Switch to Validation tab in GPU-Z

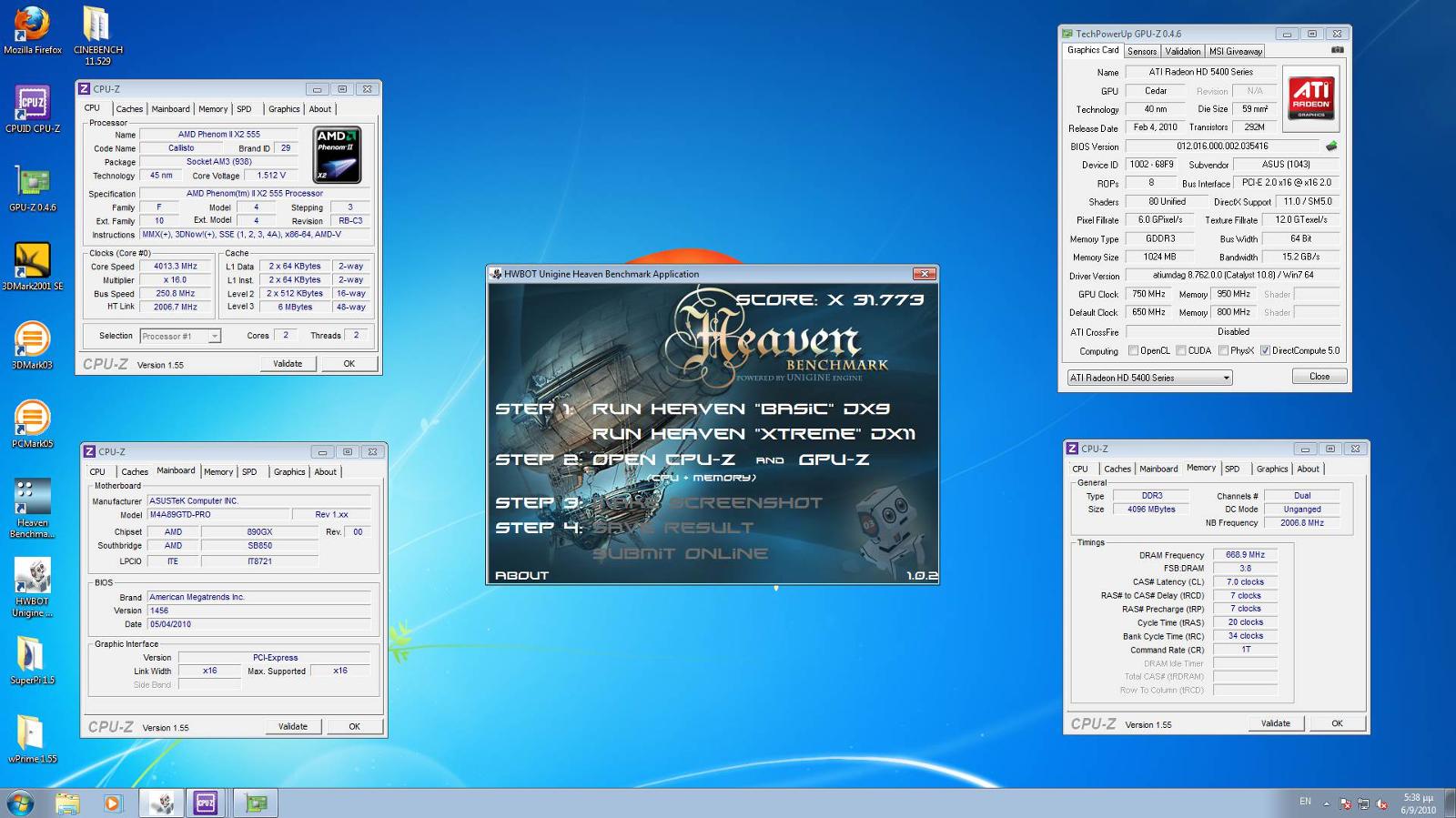click(x=1183, y=51)
